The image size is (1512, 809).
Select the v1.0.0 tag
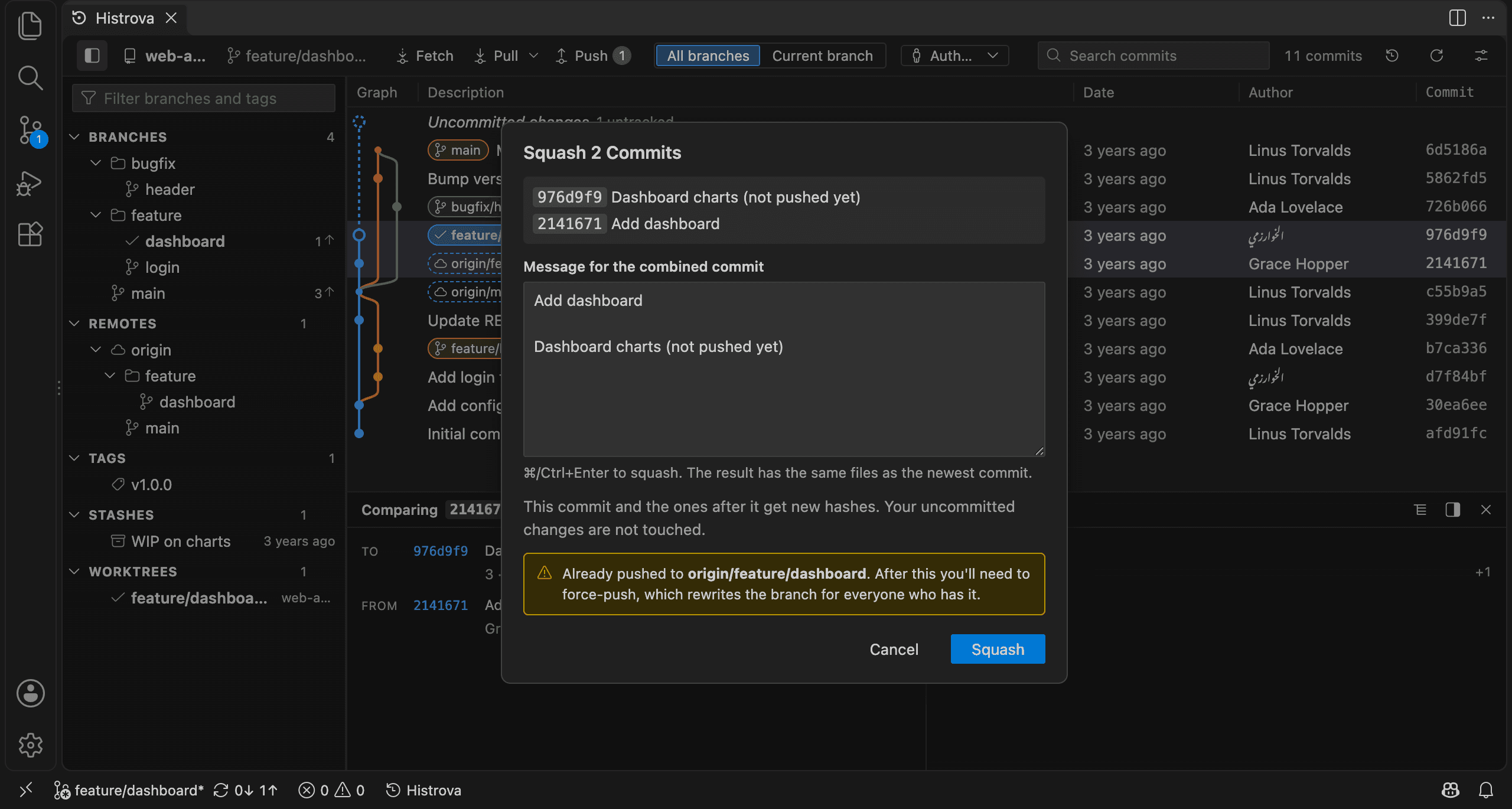[x=203, y=485]
